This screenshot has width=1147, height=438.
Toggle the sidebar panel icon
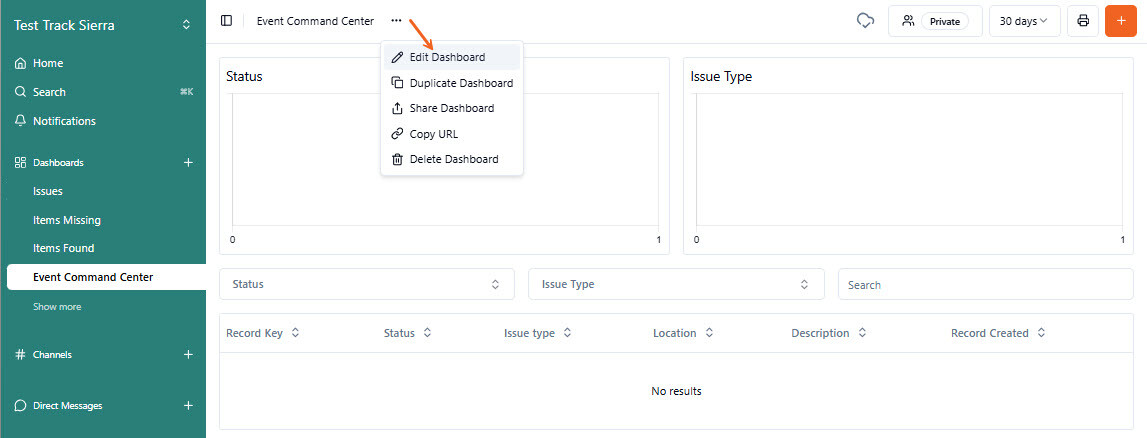tap(226, 21)
